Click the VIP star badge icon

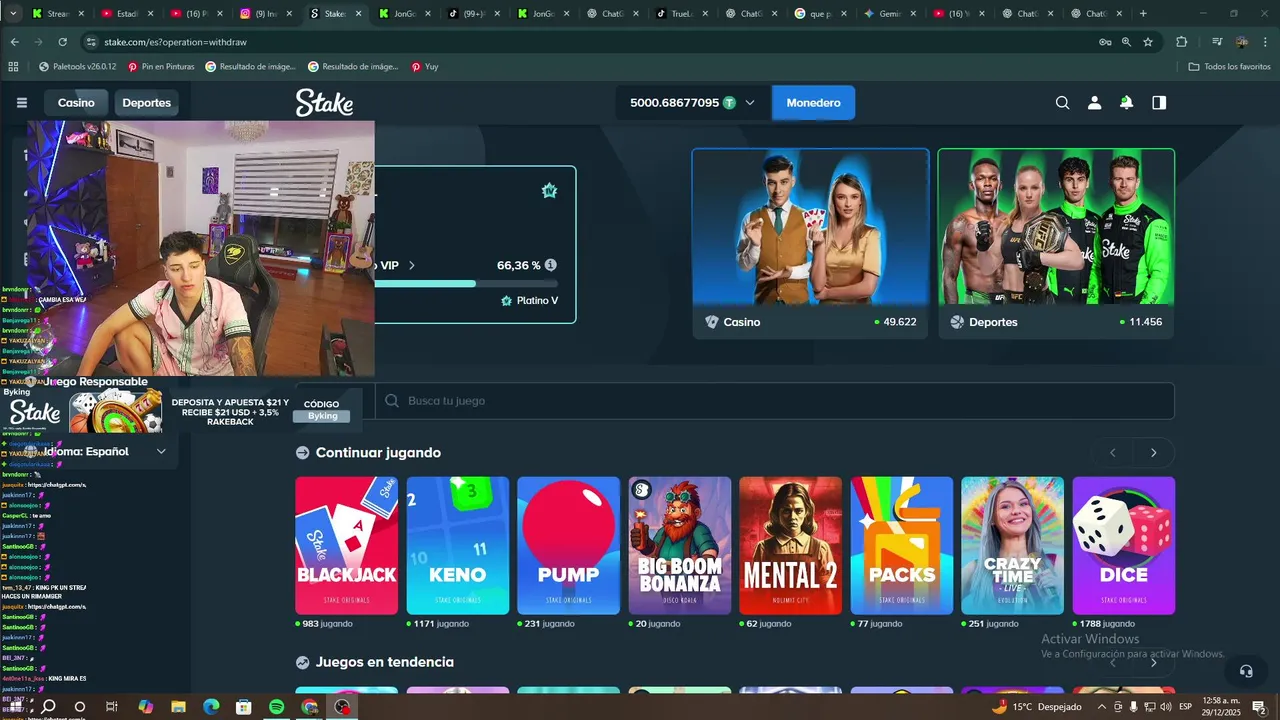pos(549,191)
